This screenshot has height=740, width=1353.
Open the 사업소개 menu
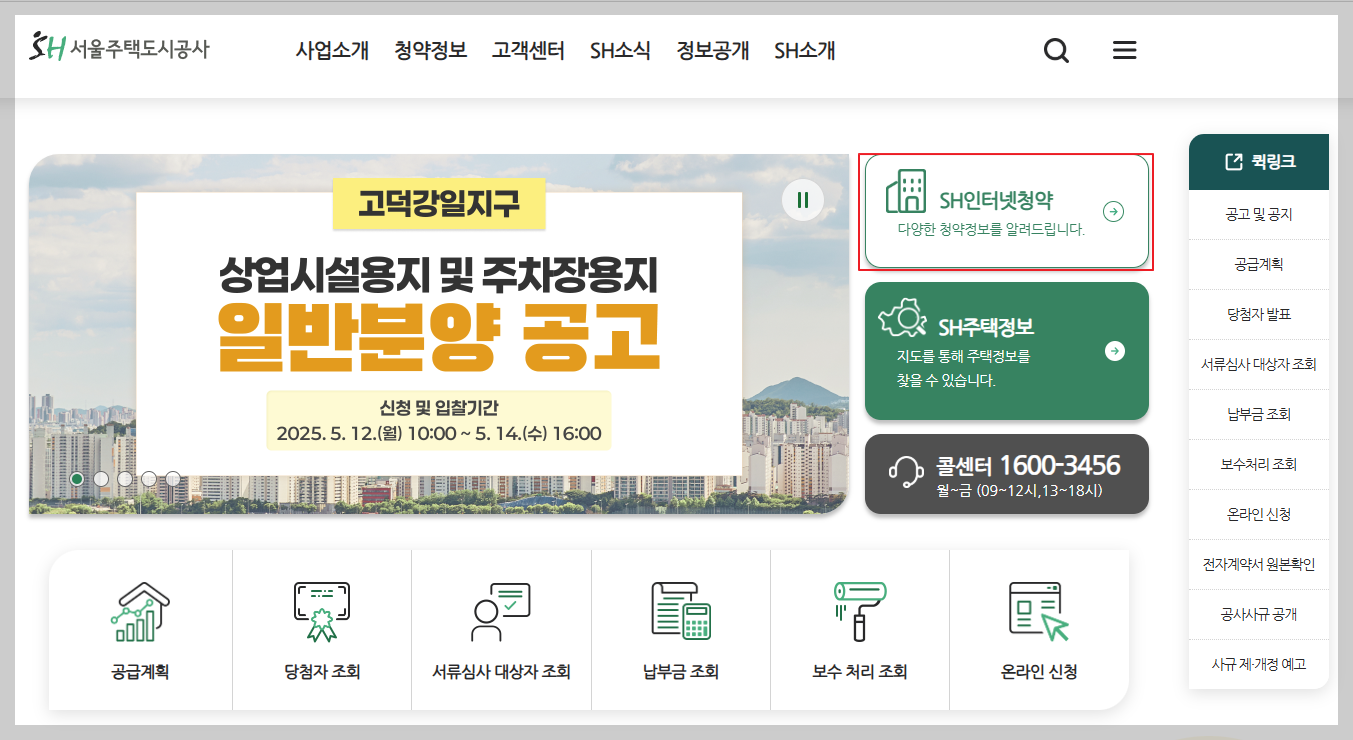click(x=332, y=50)
